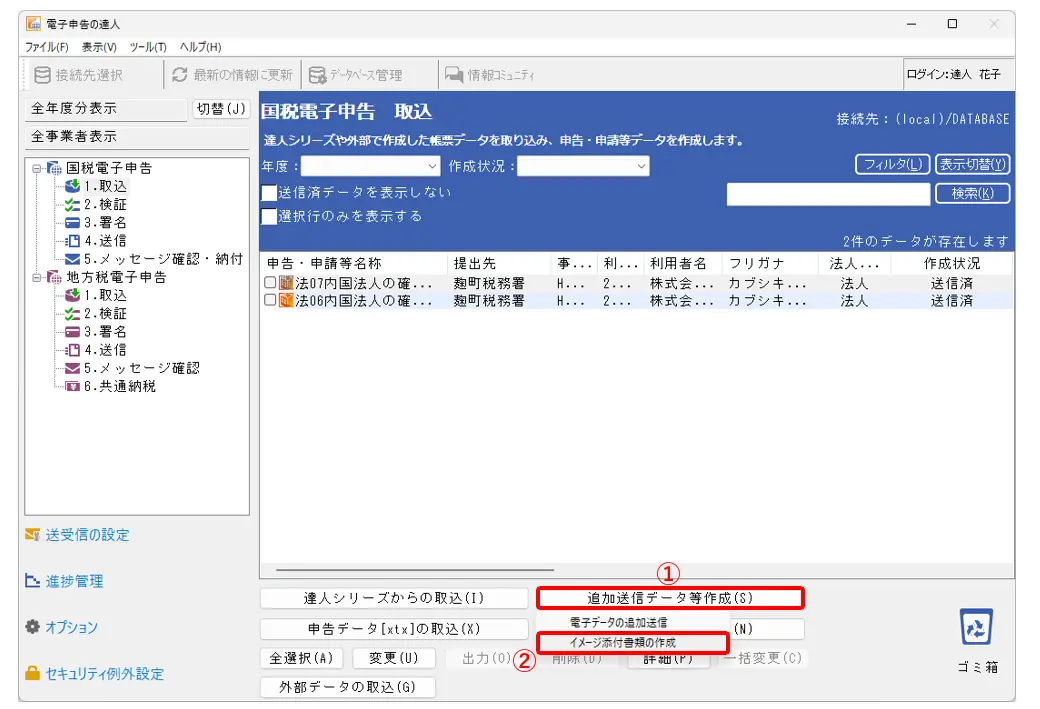Viewport: 1040px width, 709px height.
Task: Toggle 選択行のみを表示する checkbox
Action: tap(268, 216)
